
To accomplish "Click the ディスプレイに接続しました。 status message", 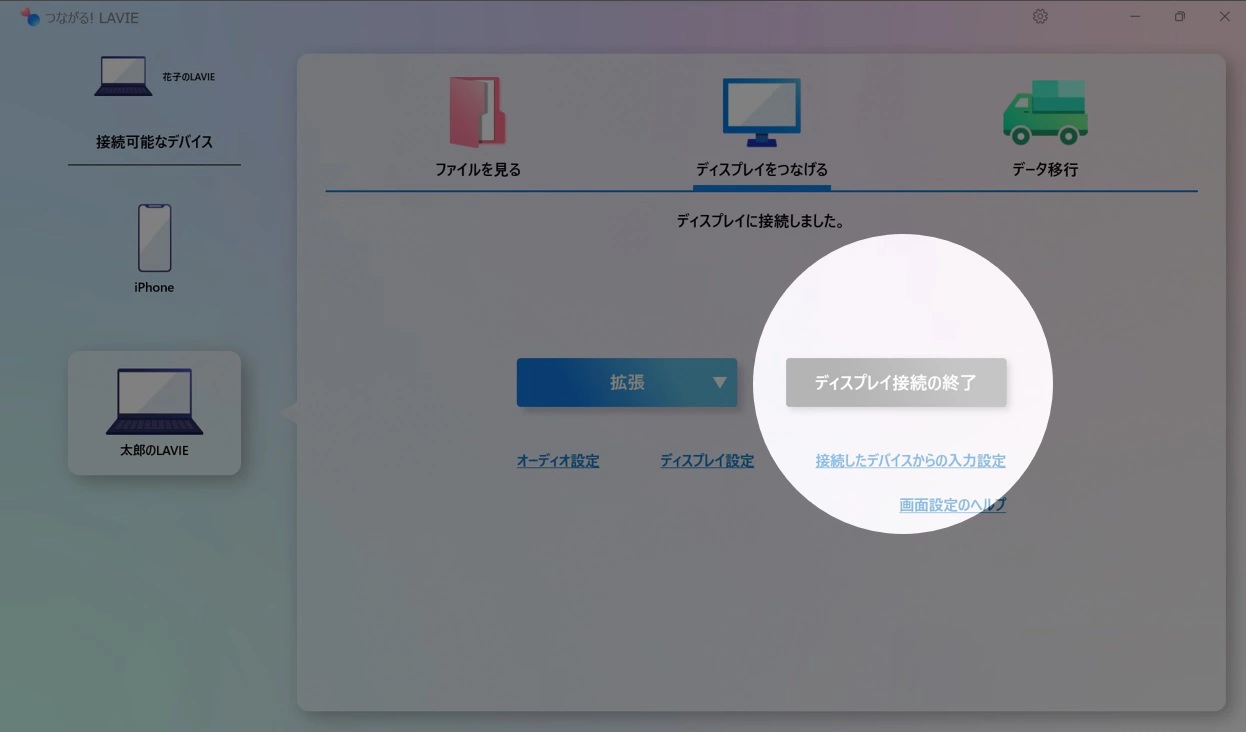I will (761, 221).
